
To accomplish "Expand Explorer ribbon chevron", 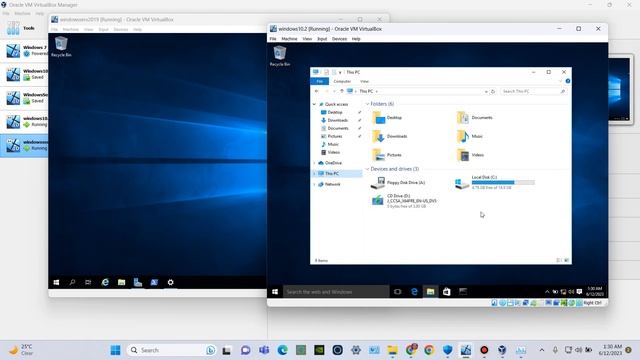I will [560, 81].
